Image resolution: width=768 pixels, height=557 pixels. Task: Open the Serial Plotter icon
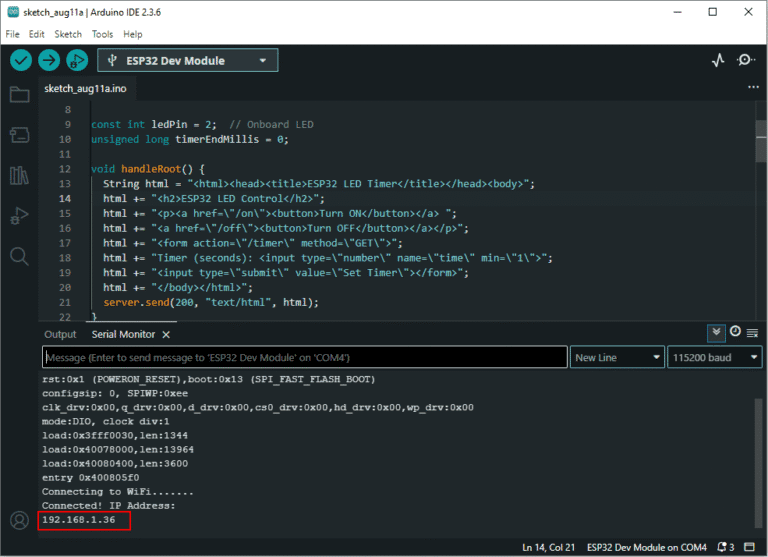click(x=718, y=60)
